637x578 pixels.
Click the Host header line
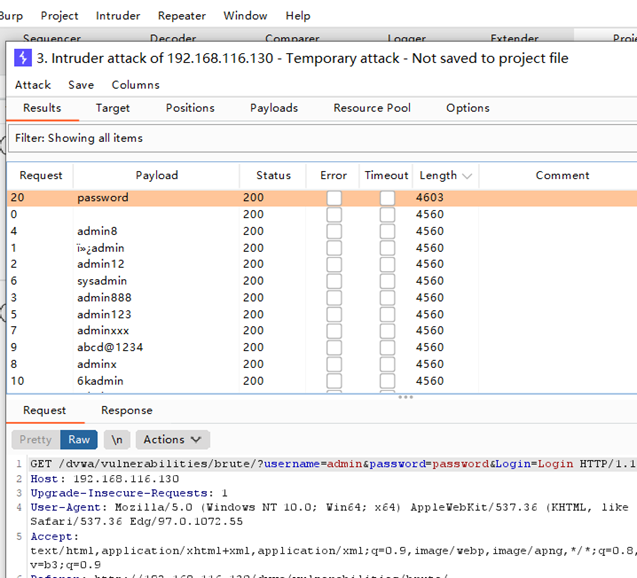click(x=105, y=479)
